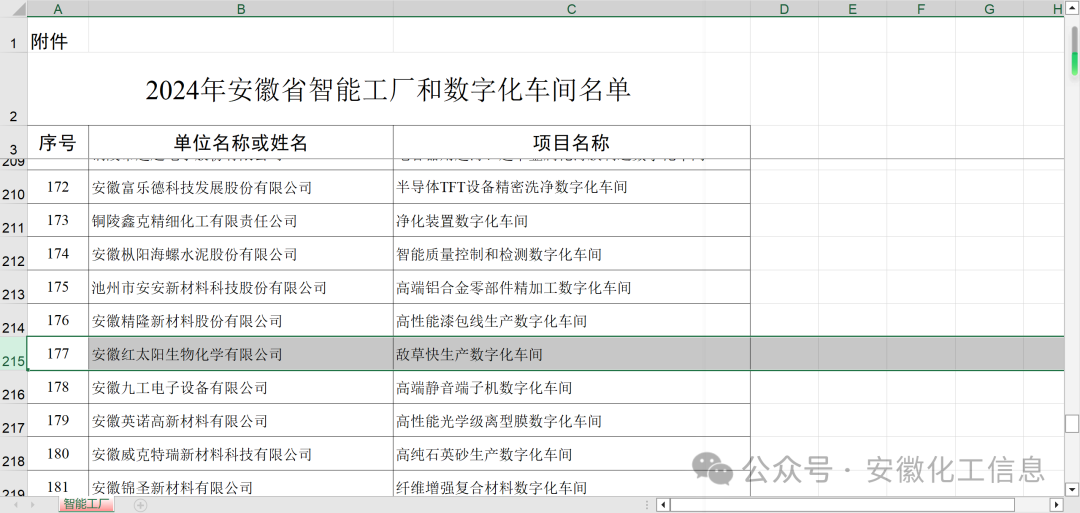Click cell 高性能漆包线生产数字化车间
The width and height of the screenshot is (1080, 513).
click(572, 320)
